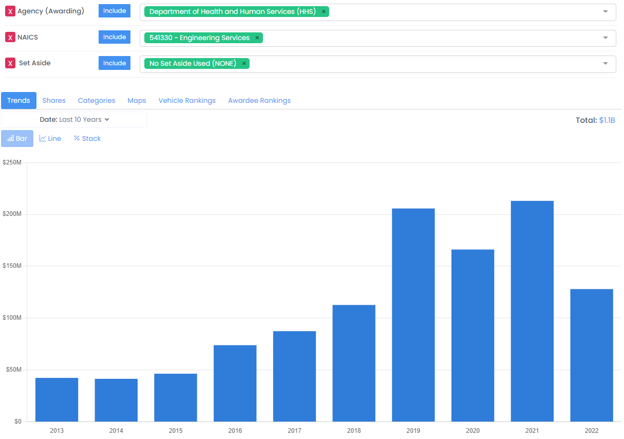Screen dimensions: 624x439
Task: Switch to the Shares tab
Action: pyautogui.click(x=54, y=100)
